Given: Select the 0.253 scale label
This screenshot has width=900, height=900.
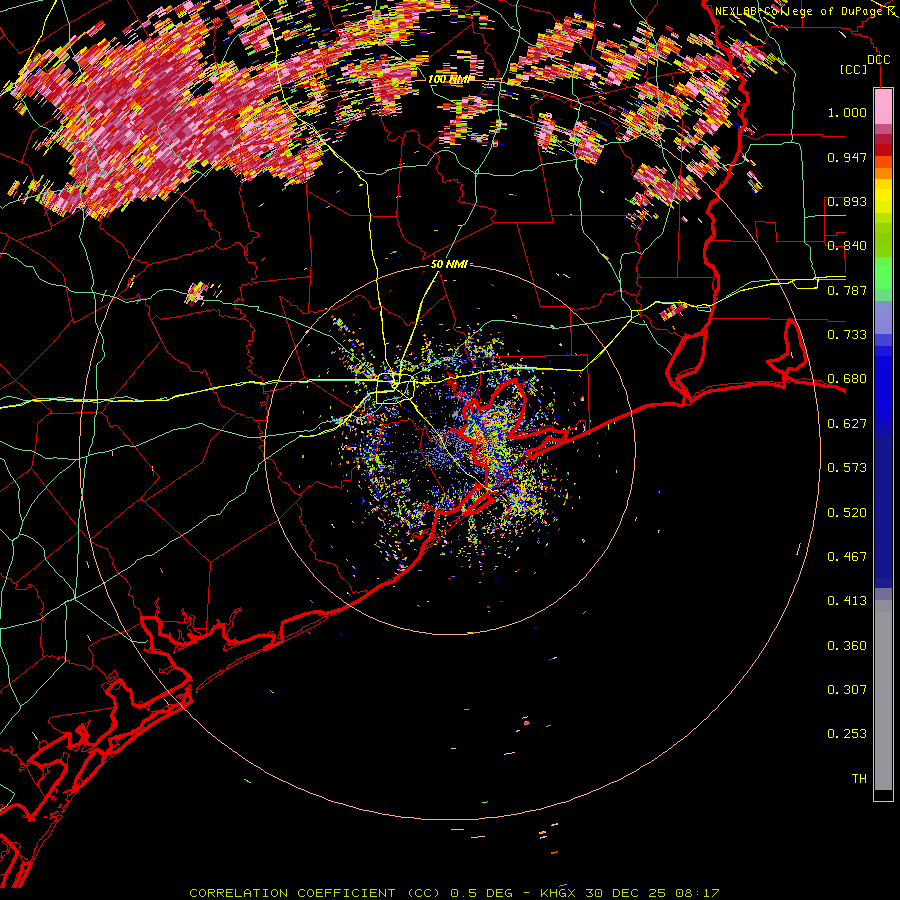Looking at the screenshot, I should [x=847, y=734].
